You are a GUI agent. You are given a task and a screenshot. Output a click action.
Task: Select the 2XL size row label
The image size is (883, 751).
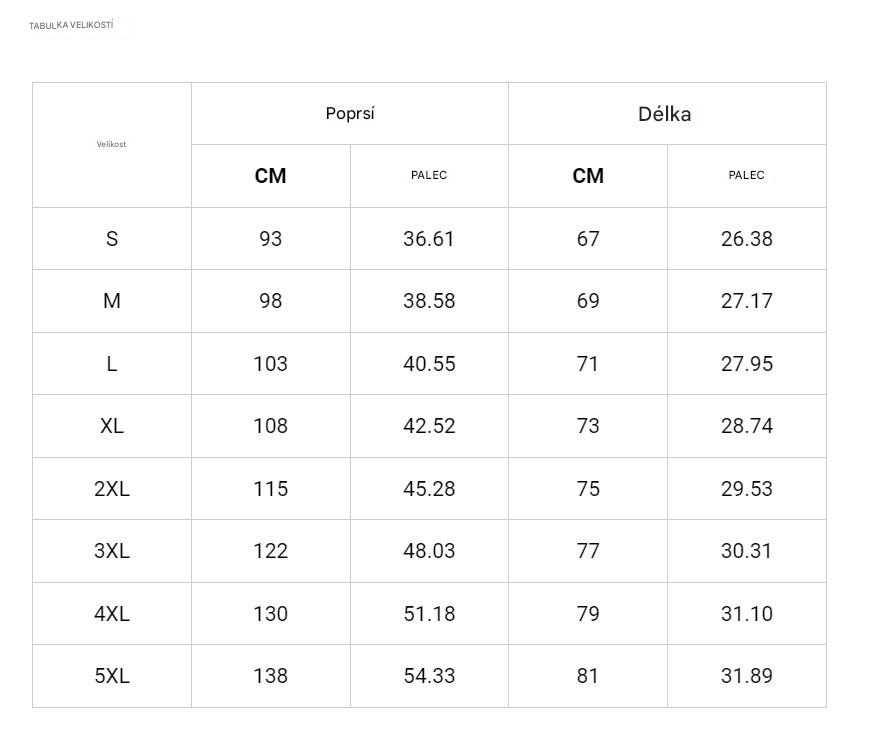(x=112, y=489)
